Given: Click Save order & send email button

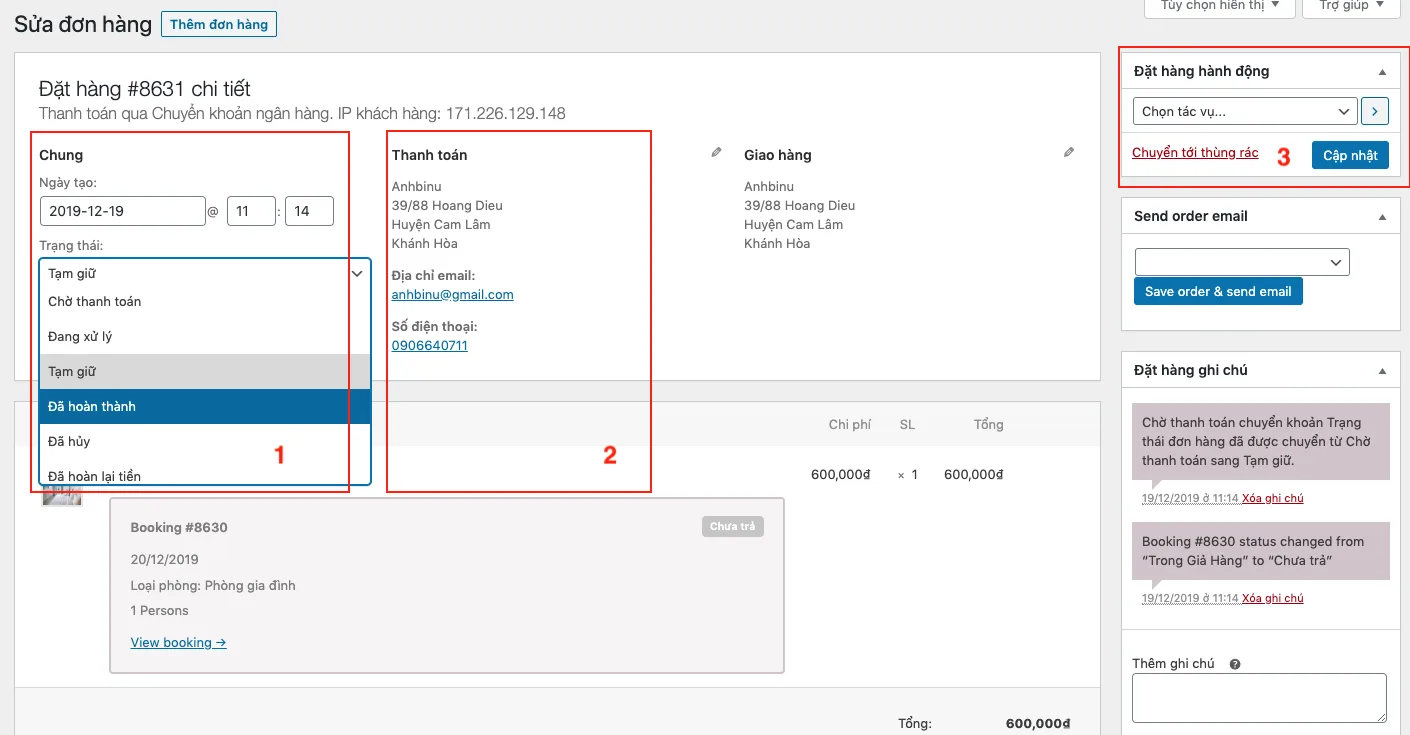Looking at the screenshot, I should 1218,291.
